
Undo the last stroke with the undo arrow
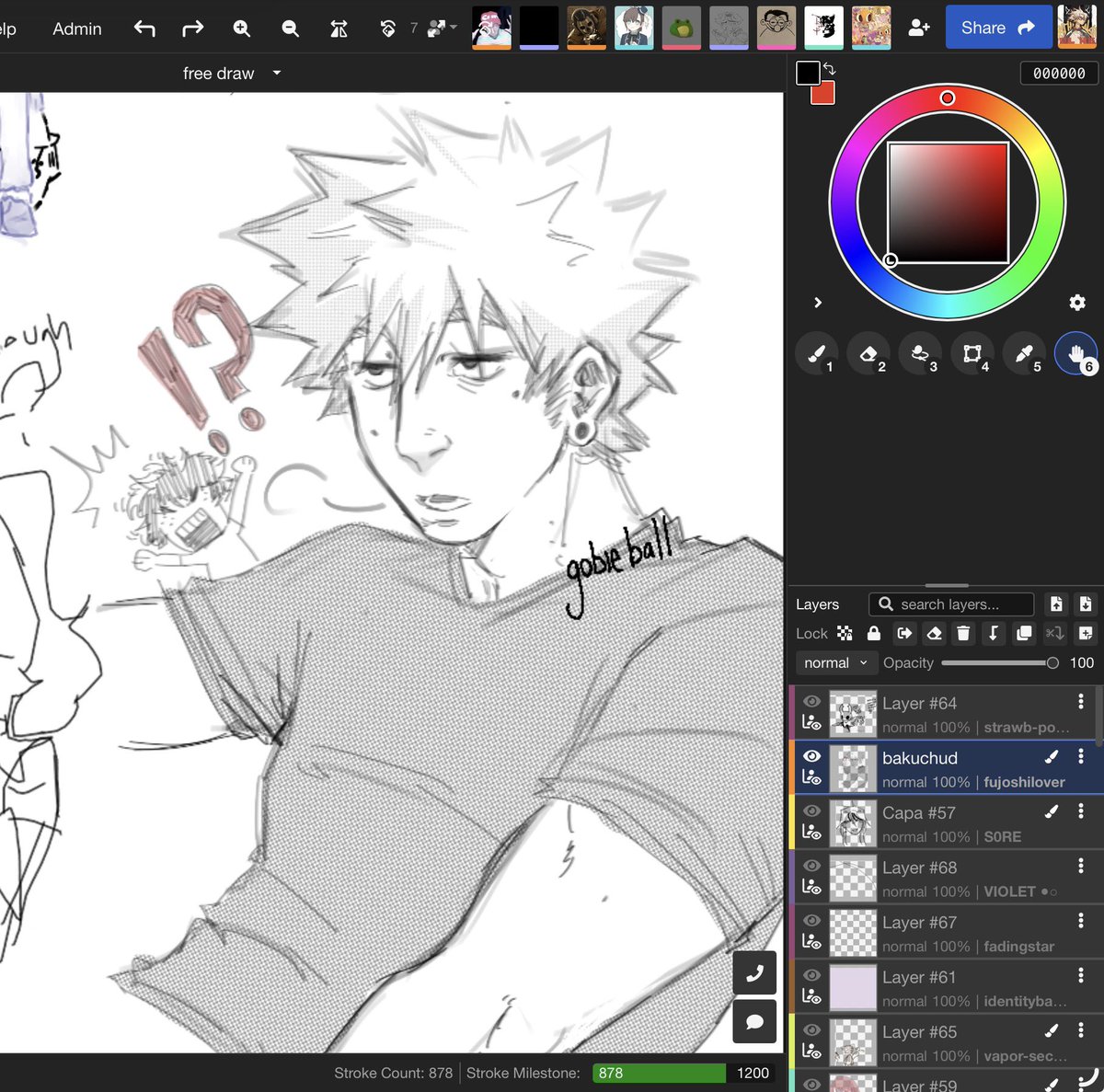(144, 29)
